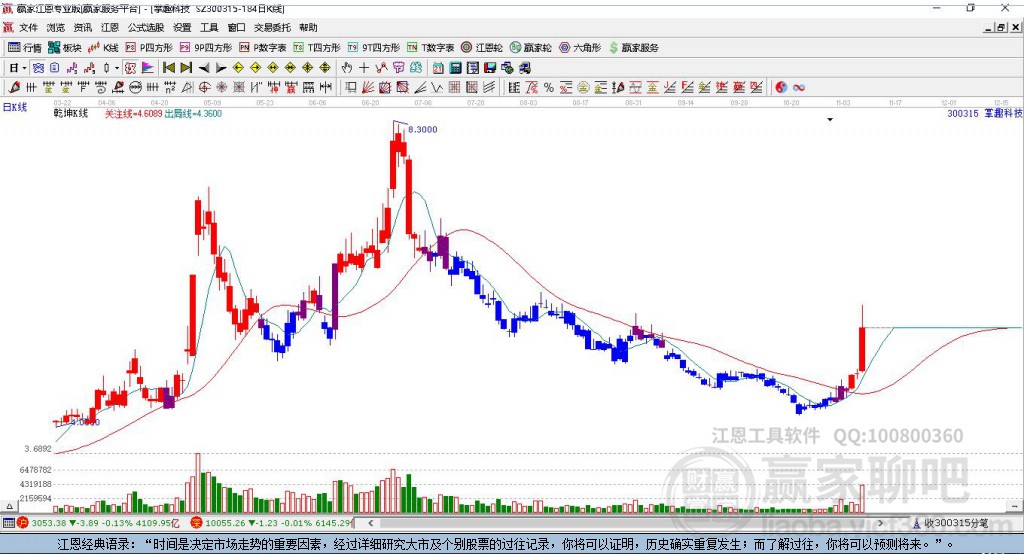Jump to first bar icon
Viewport: 1024px width, 554px height.
168,68
